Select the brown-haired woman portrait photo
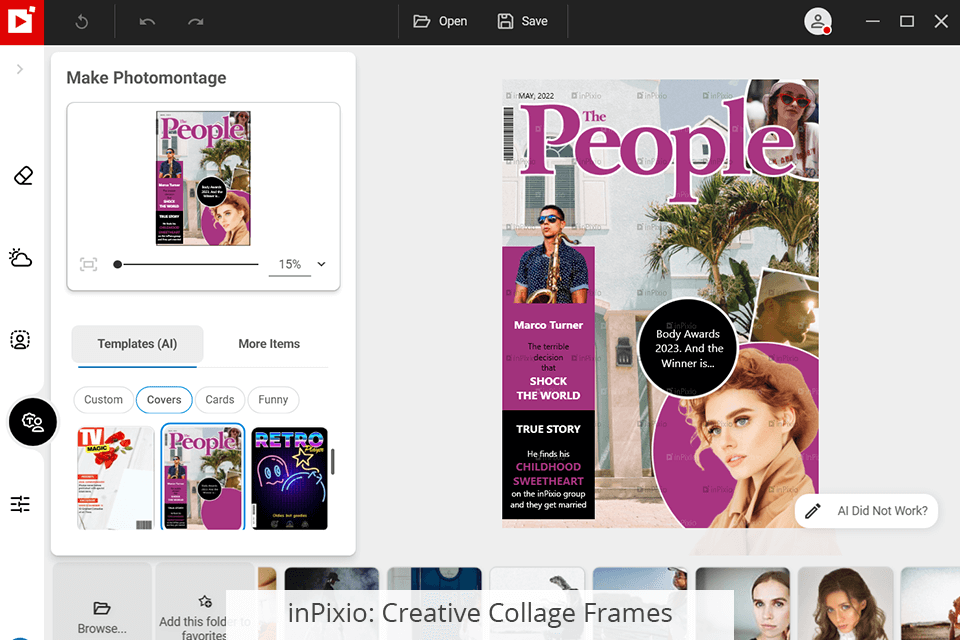The height and width of the screenshot is (640, 960). click(x=846, y=603)
